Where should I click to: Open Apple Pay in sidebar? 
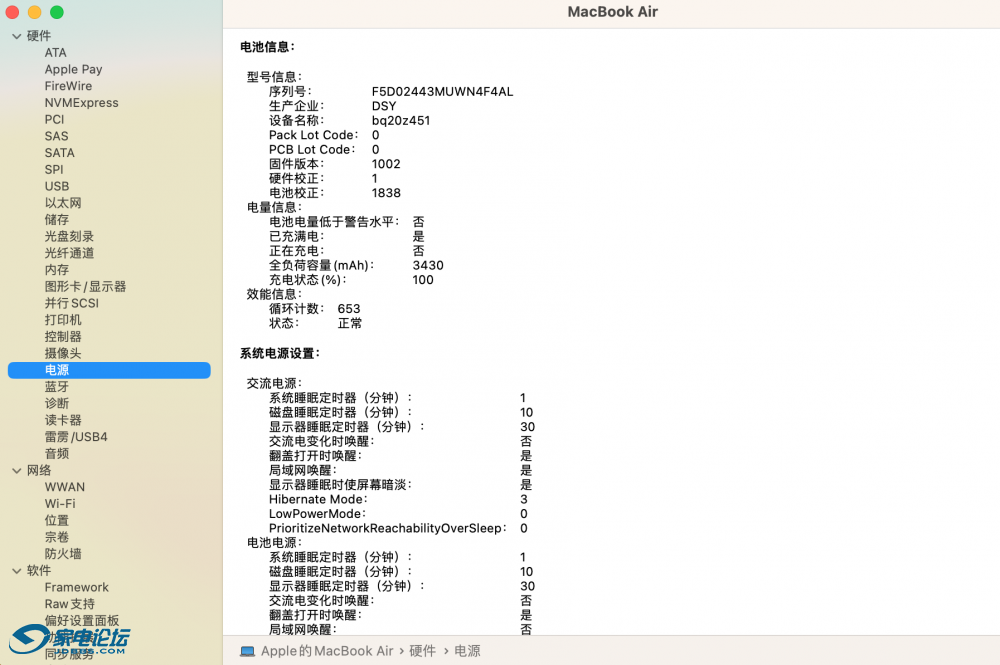73,69
